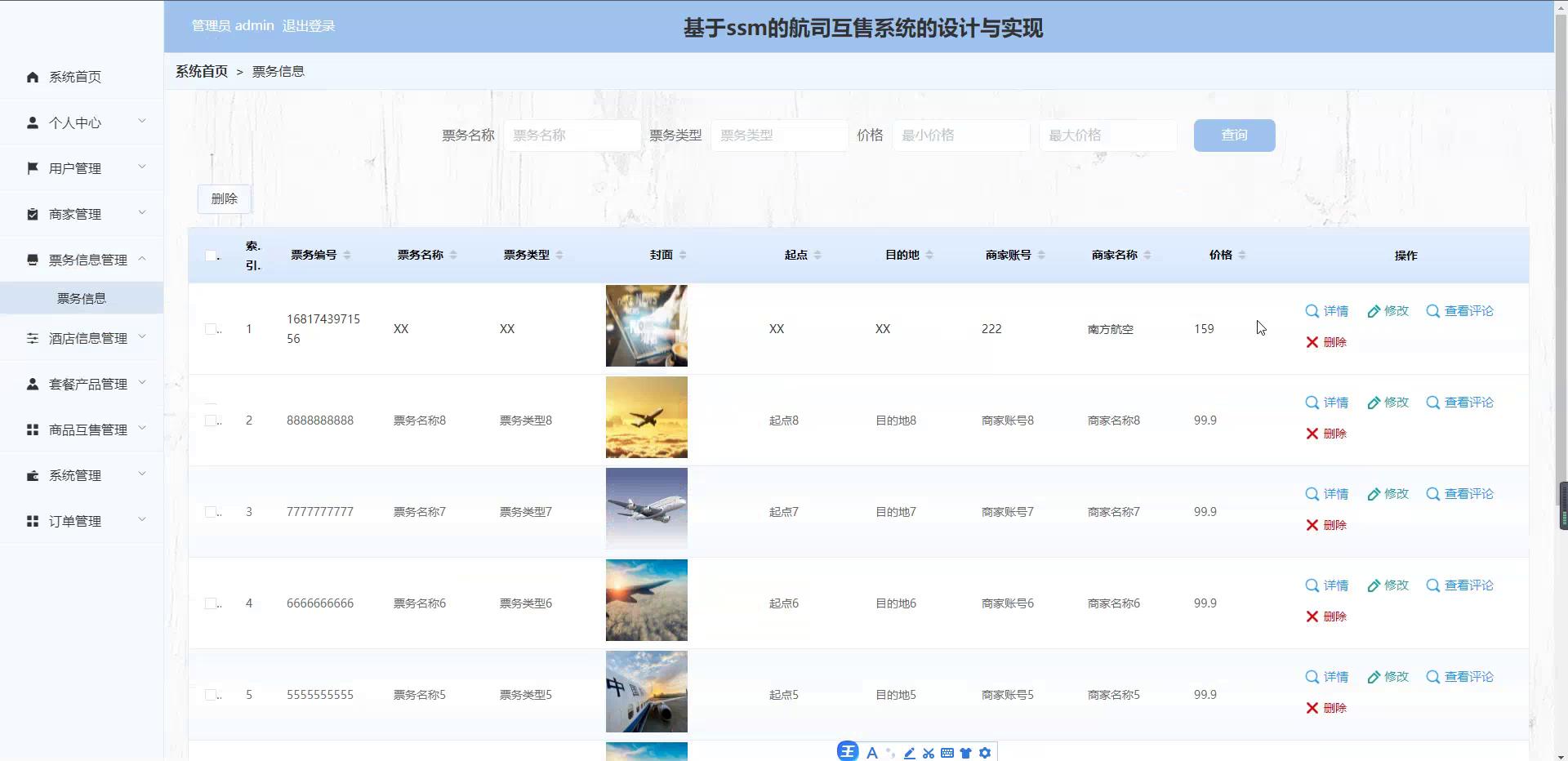Sort by 商家账号 column arrows

pos(1041,255)
